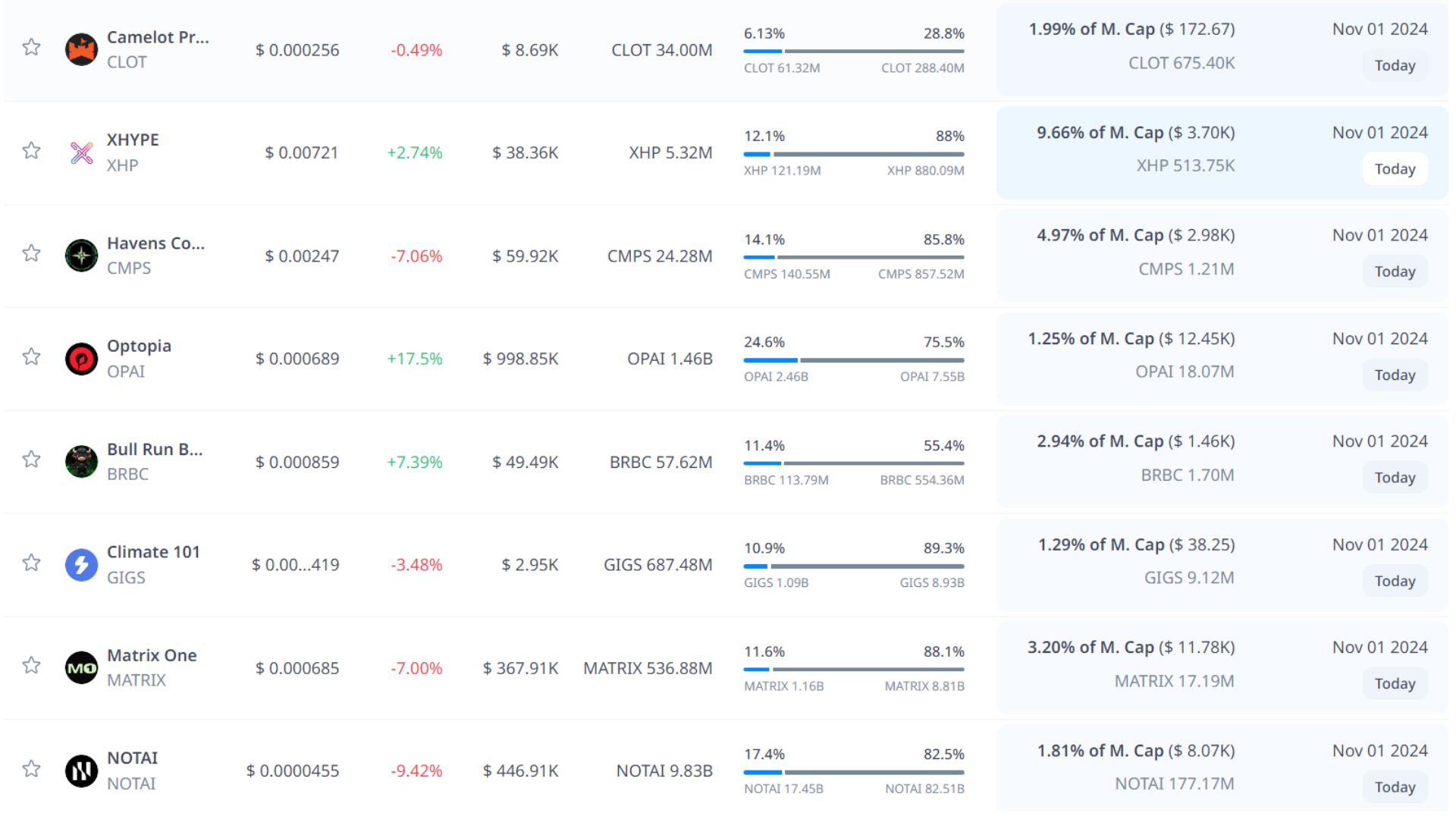The height and width of the screenshot is (819, 1456).
Task: Click Today button for Matrix One unlock
Action: (x=1394, y=684)
